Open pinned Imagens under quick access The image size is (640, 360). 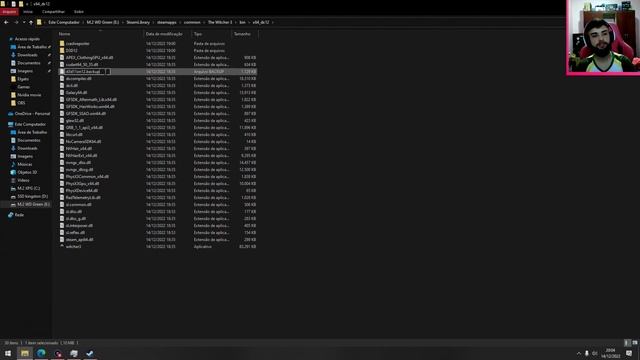(x=25, y=71)
